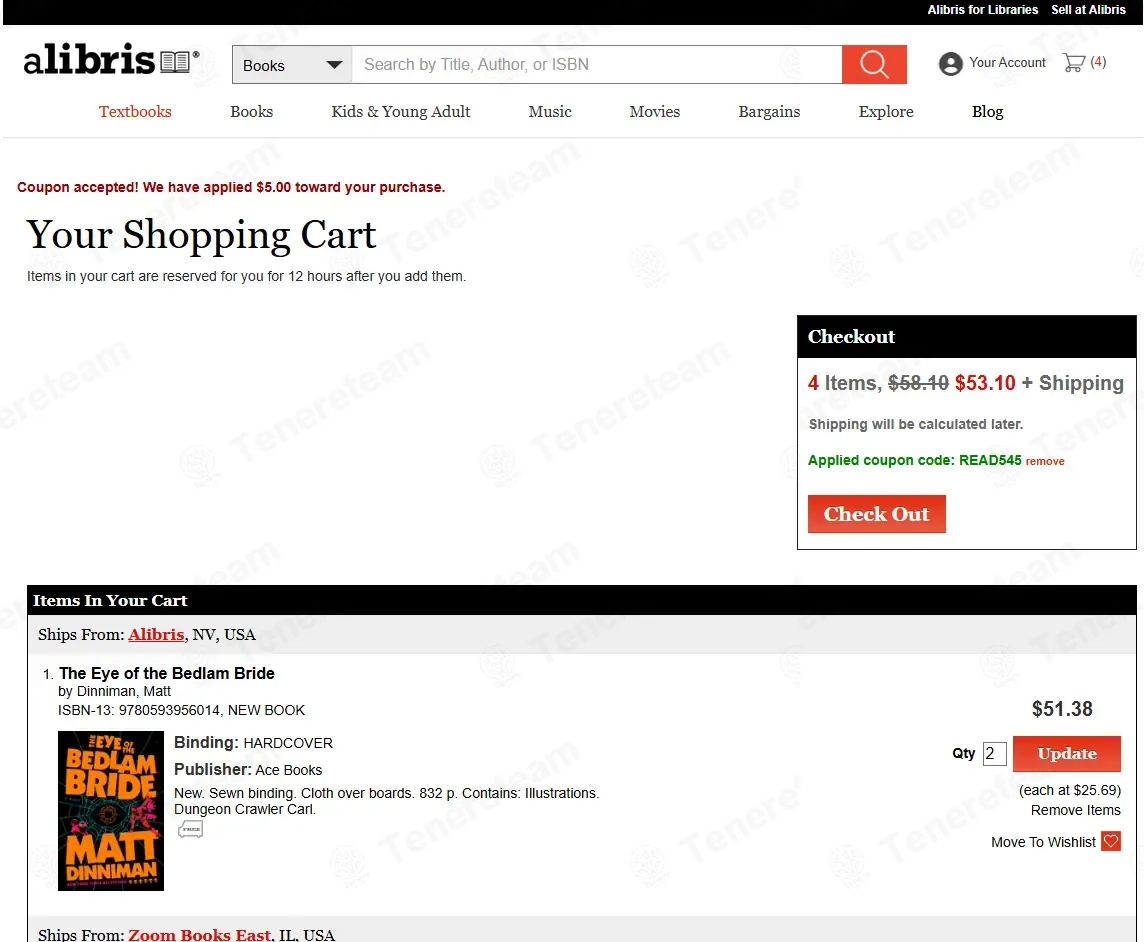Click the free shipping truck icon

pyautogui.click(x=190, y=829)
